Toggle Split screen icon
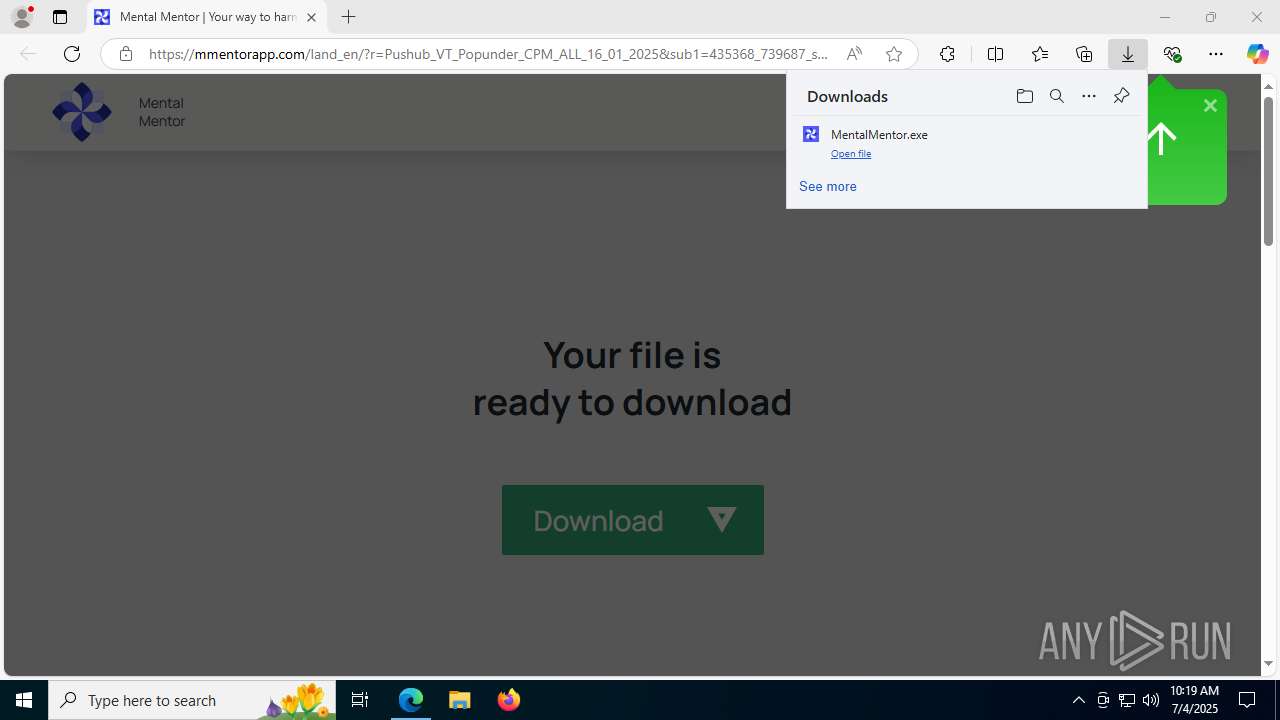The height and width of the screenshot is (720, 1280). (x=995, y=54)
